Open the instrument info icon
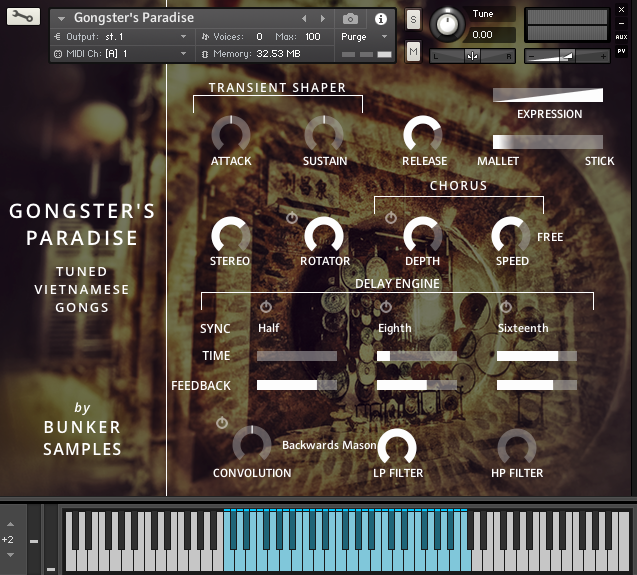Image resolution: width=637 pixels, height=575 pixels. (380, 19)
